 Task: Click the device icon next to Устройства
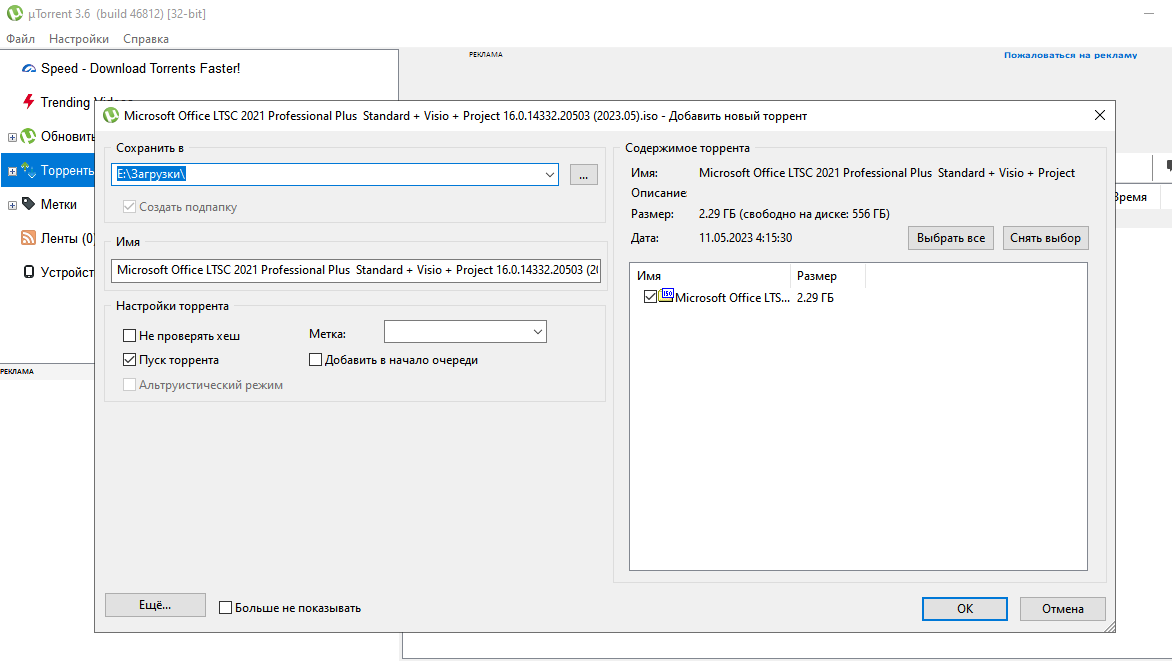(x=28, y=271)
